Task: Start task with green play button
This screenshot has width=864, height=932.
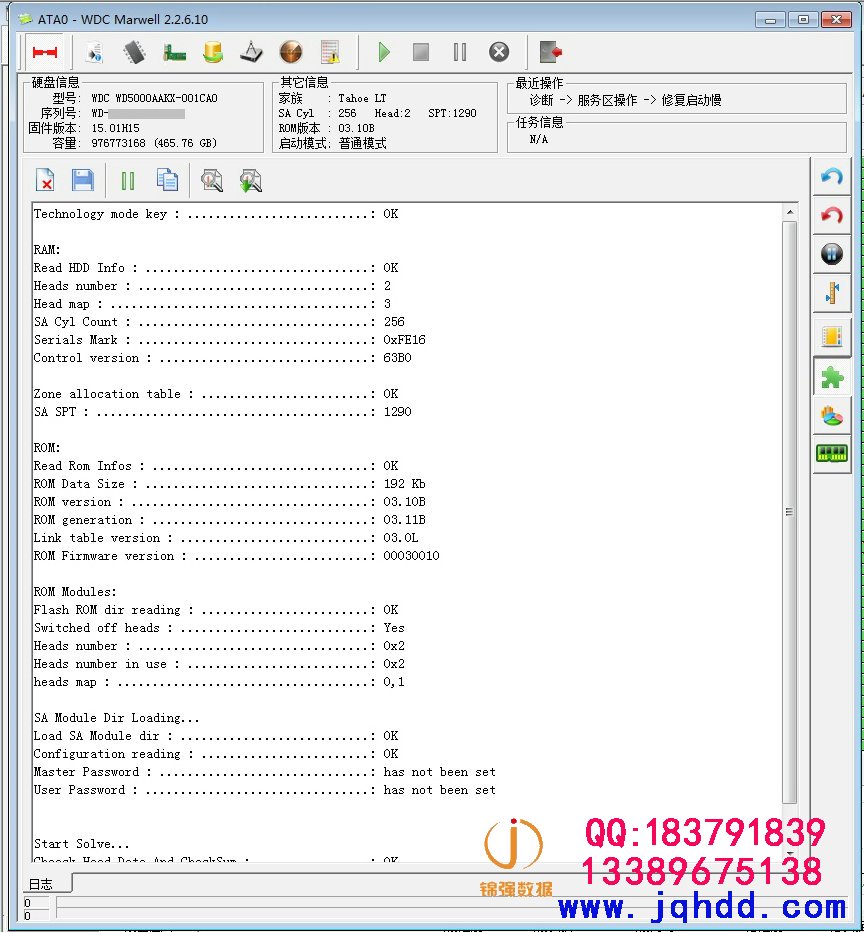Action: (384, 52)
